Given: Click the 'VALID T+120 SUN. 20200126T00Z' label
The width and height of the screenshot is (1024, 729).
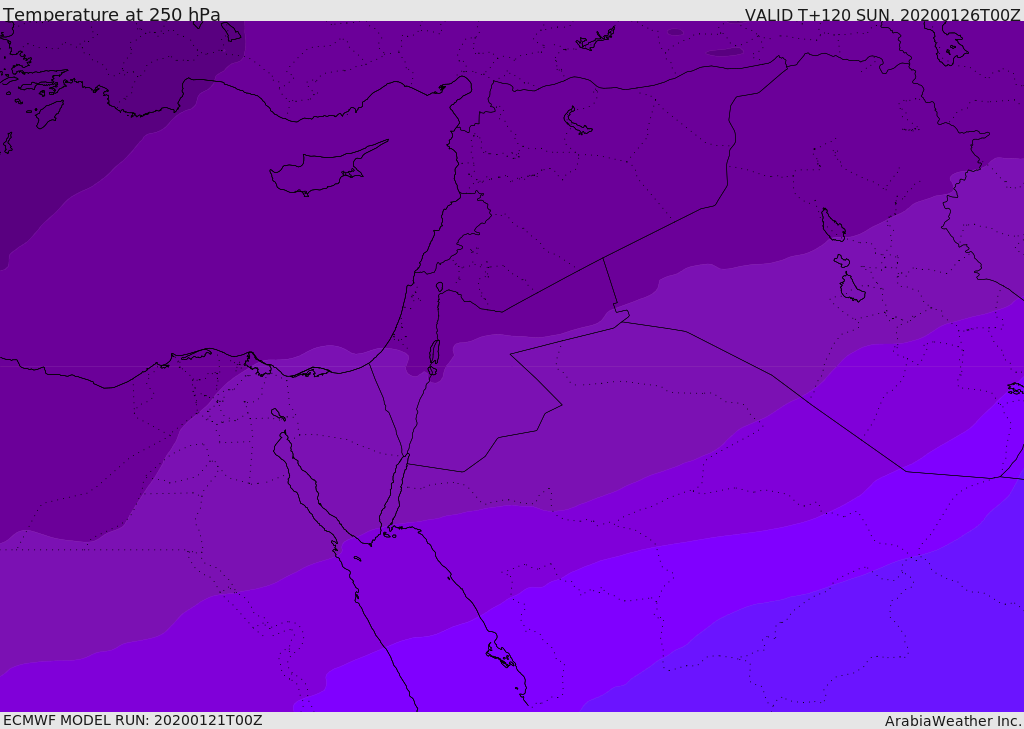Looking at the screenshot, I should (x=882, y=15).
